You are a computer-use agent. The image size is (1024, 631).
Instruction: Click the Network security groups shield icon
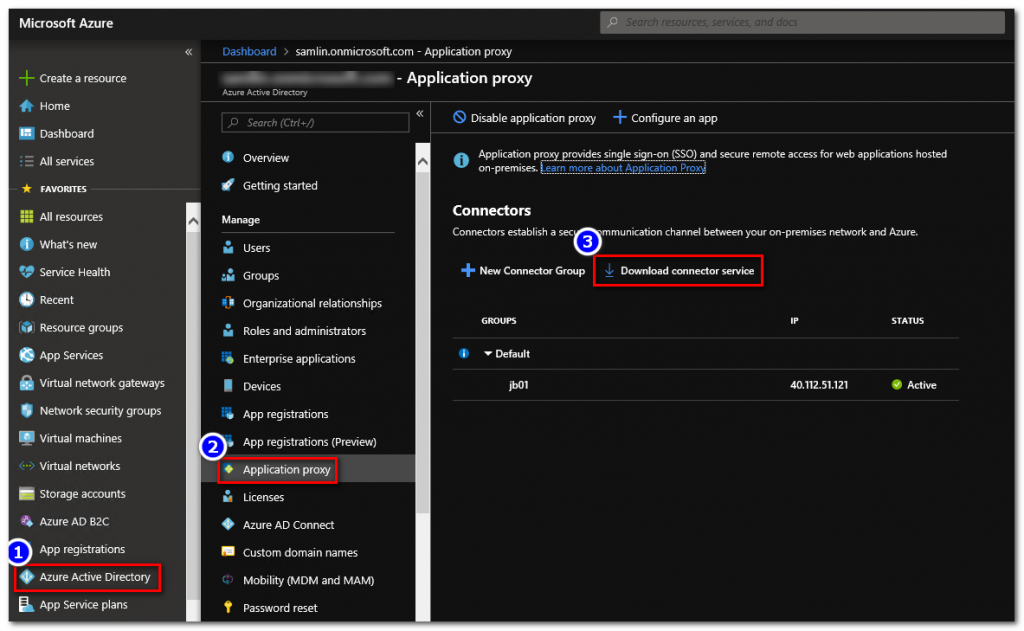[x=26, y=411]
